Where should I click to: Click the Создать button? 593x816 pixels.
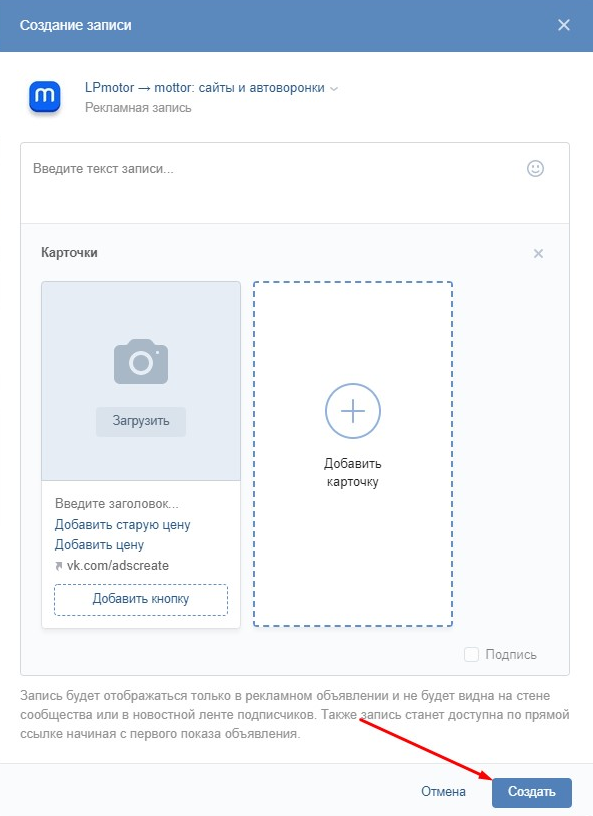pyautogui.click(x=532, y=792)
